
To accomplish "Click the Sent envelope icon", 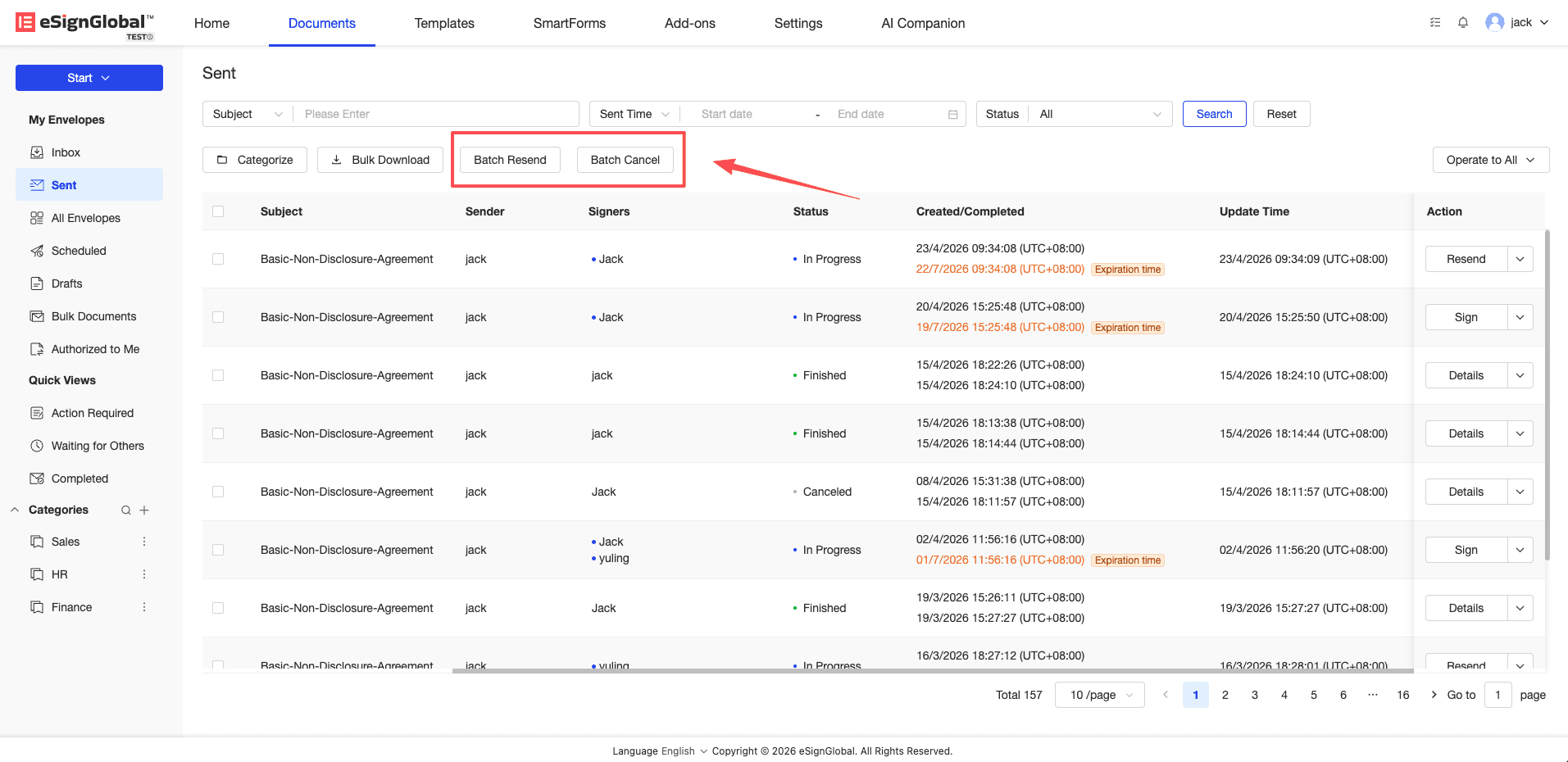I will tap(37, 185).
